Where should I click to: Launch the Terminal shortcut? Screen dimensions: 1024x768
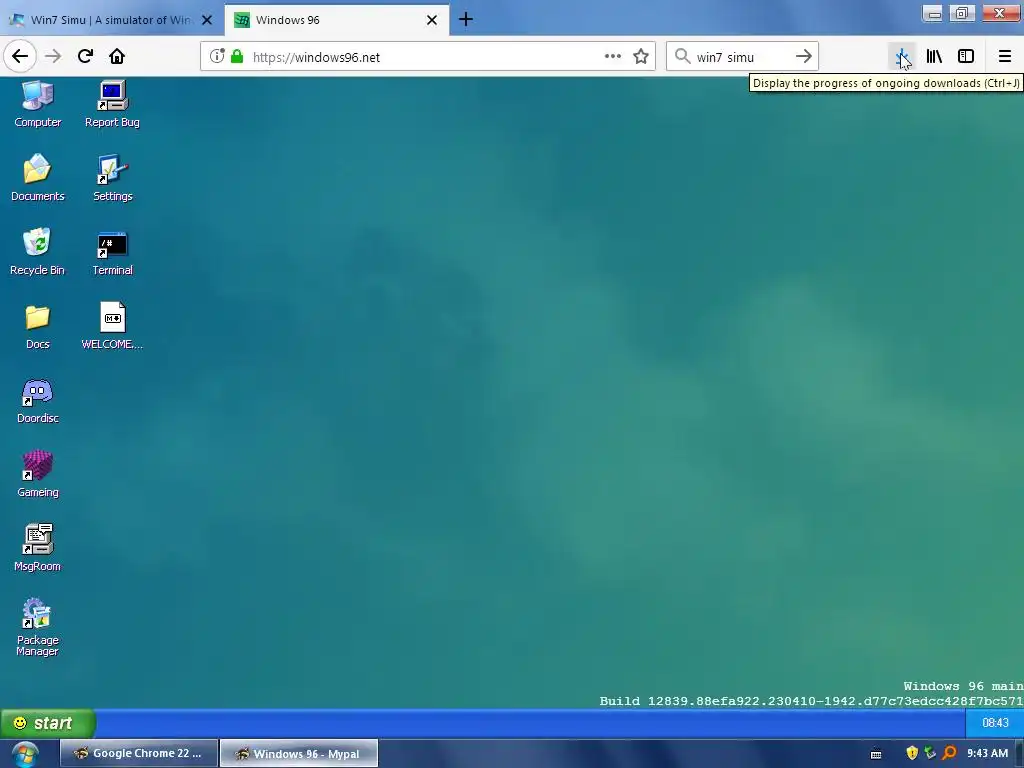click(x=112, y=252)
